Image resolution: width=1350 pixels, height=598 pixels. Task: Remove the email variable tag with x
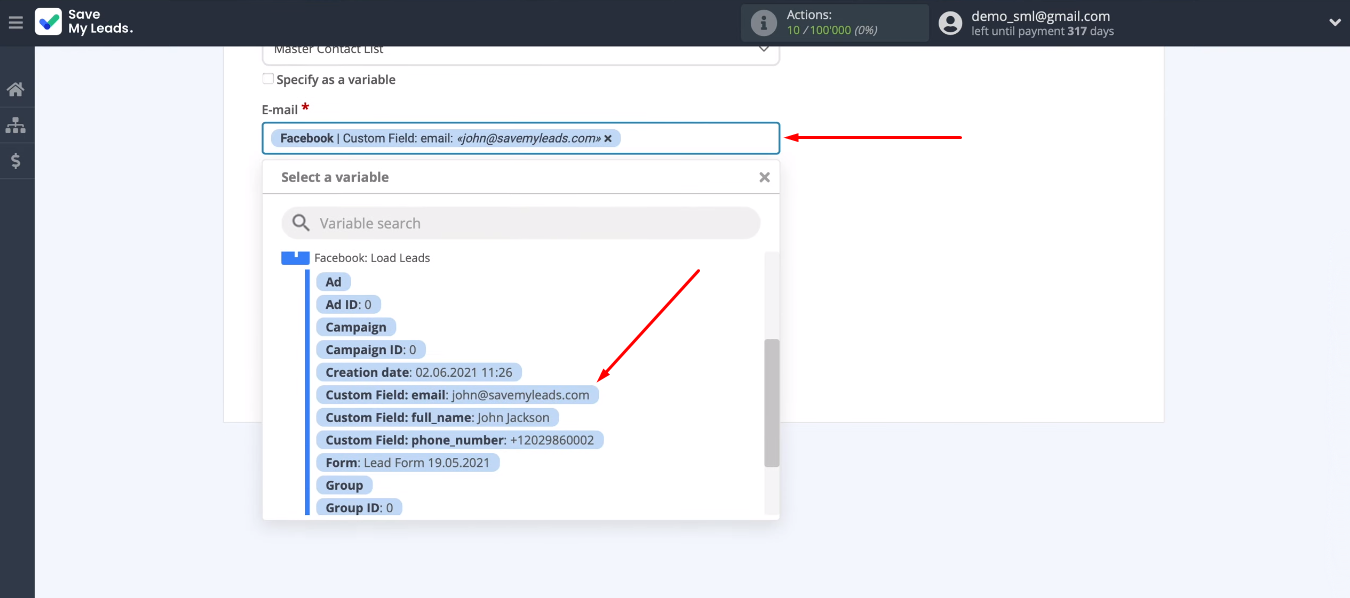click(x=608, y=138)
